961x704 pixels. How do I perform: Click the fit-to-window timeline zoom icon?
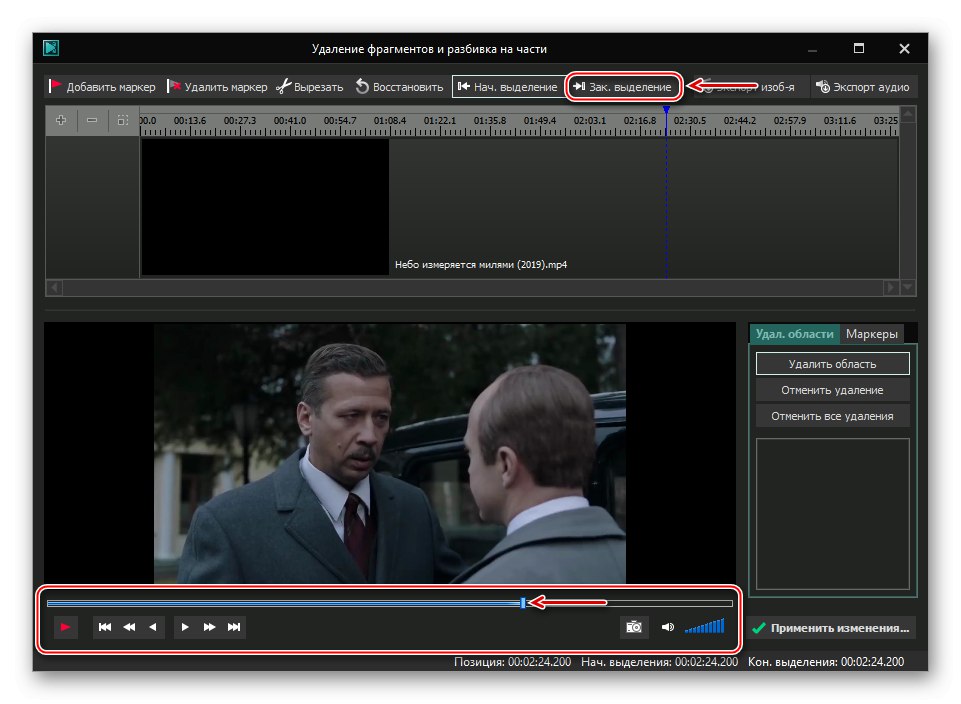coord(123,120)
